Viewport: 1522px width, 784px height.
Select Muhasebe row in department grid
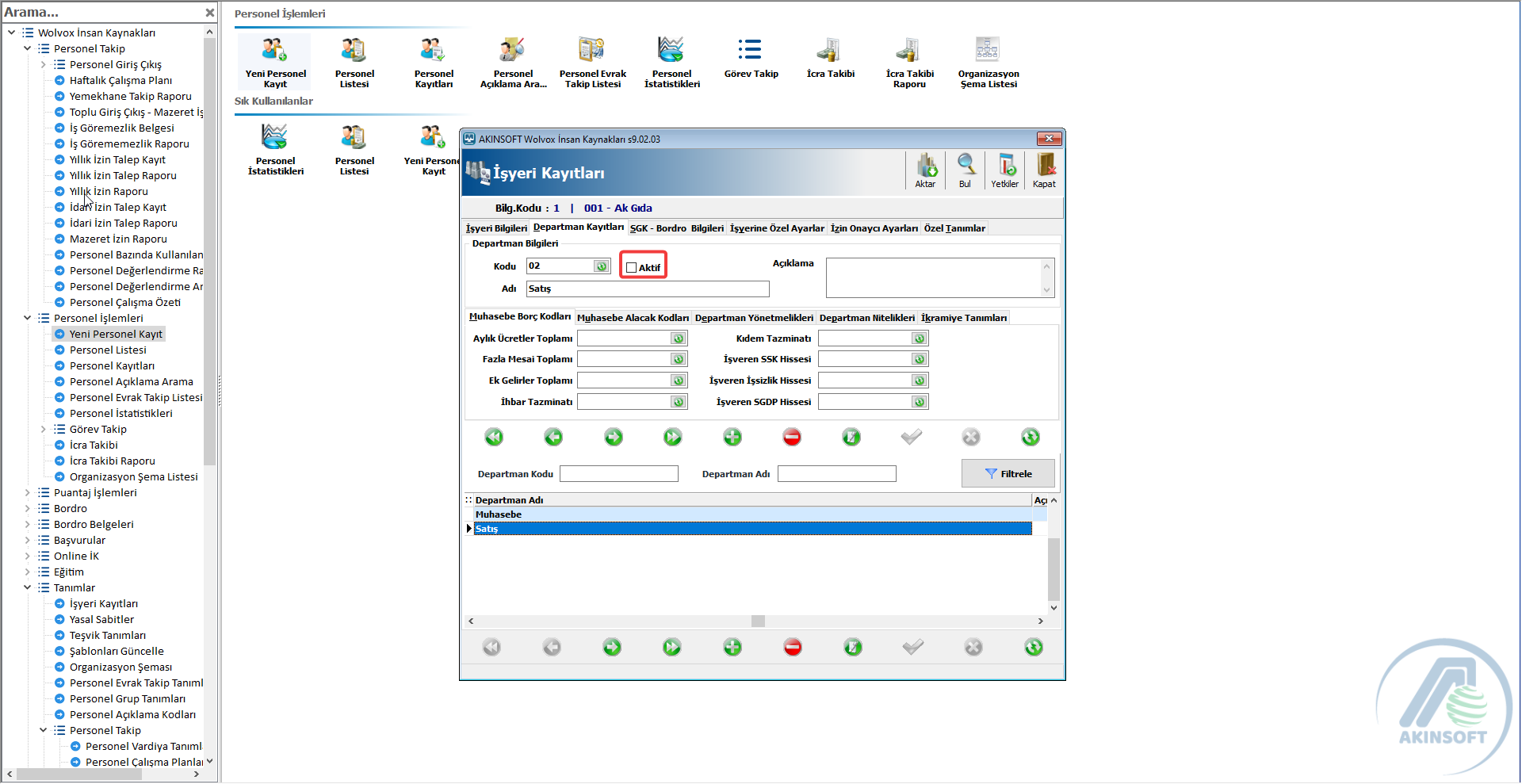(x=752, y=514)
